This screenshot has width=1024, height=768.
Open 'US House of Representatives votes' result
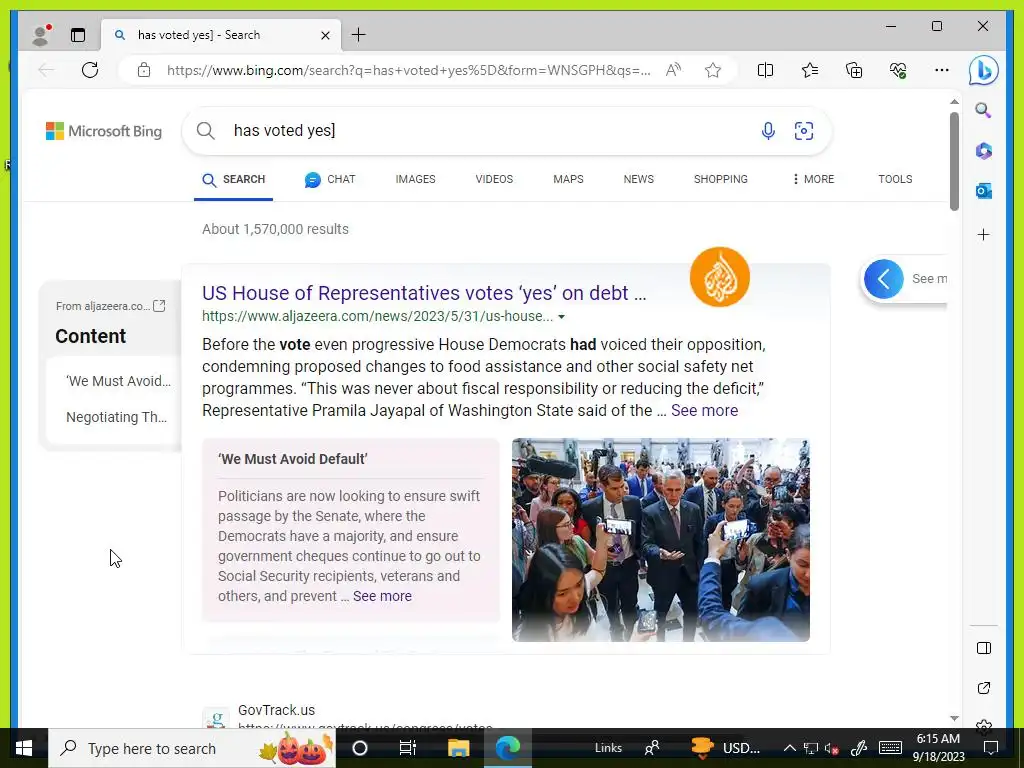pyautogui.click(x=424, y=293)
